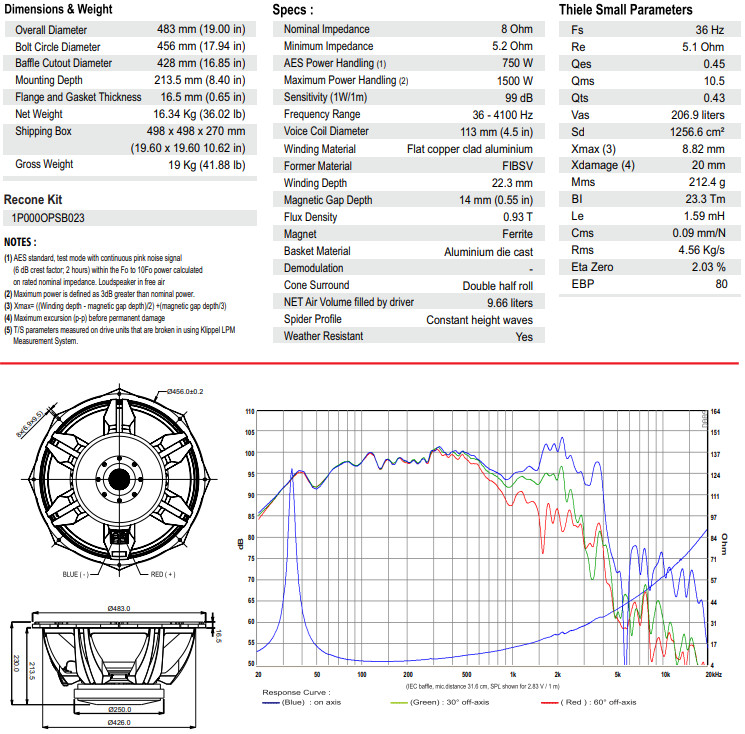Select AES Power Handling value 750 W
Screen dimensions: 745x734
(517, 63)
